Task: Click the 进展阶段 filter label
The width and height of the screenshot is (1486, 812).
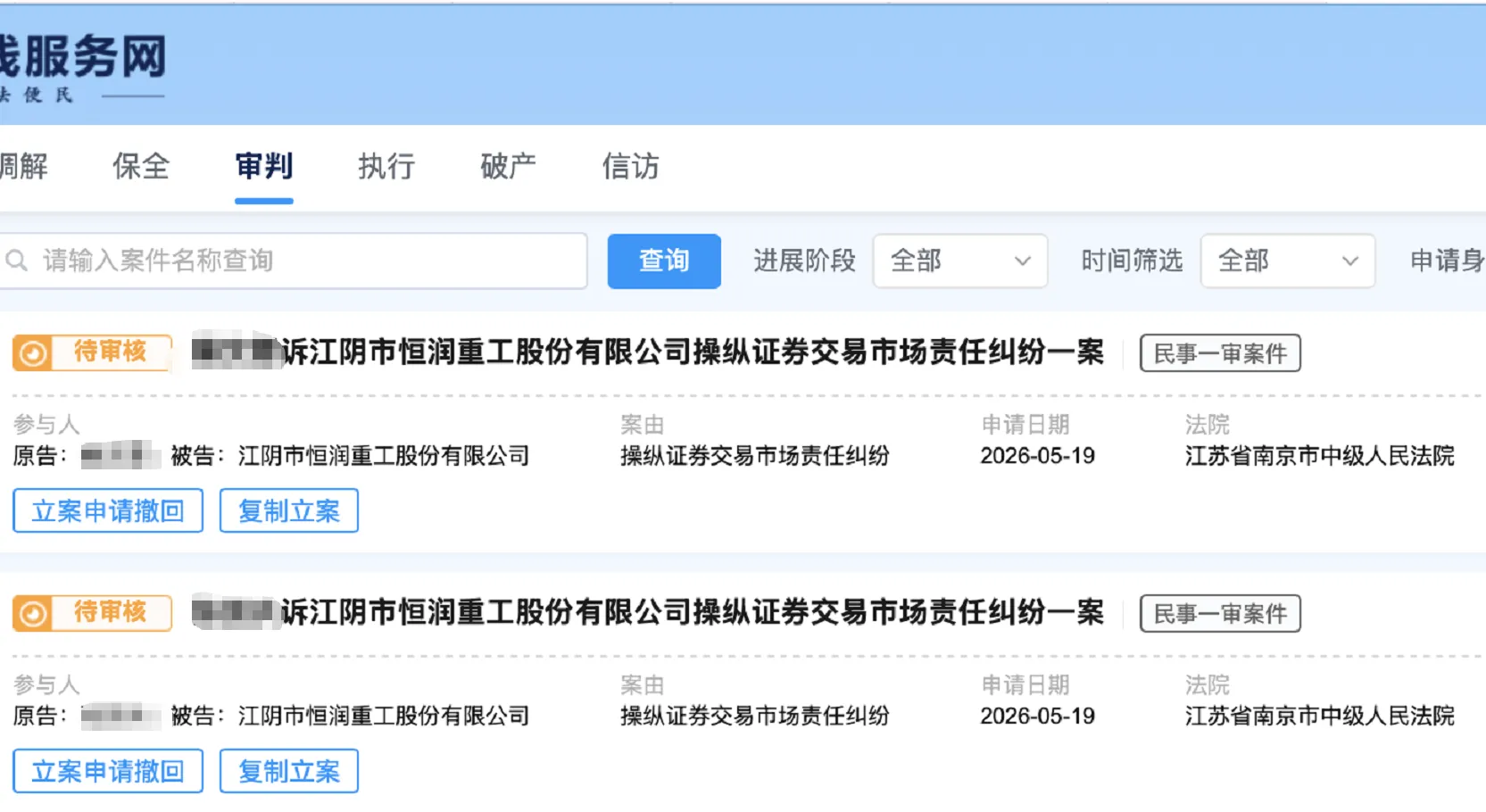Action: tap(804, 261)
